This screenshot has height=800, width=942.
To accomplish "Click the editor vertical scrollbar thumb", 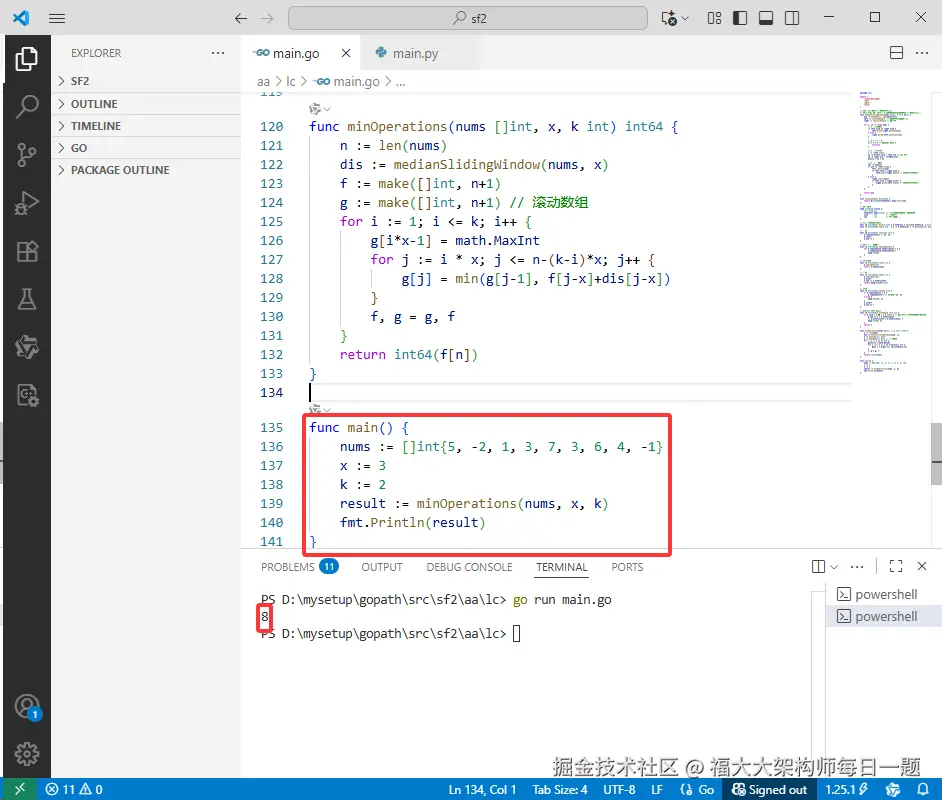I will [x=936, y=453].
